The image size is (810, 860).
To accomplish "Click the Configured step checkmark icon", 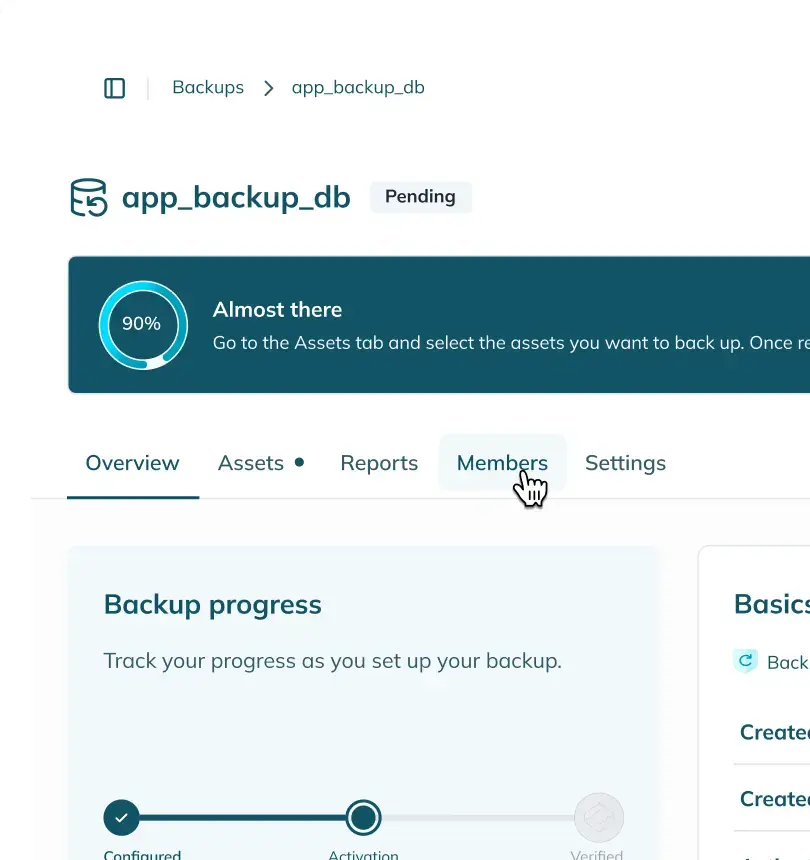I will [x=121, y=817].
